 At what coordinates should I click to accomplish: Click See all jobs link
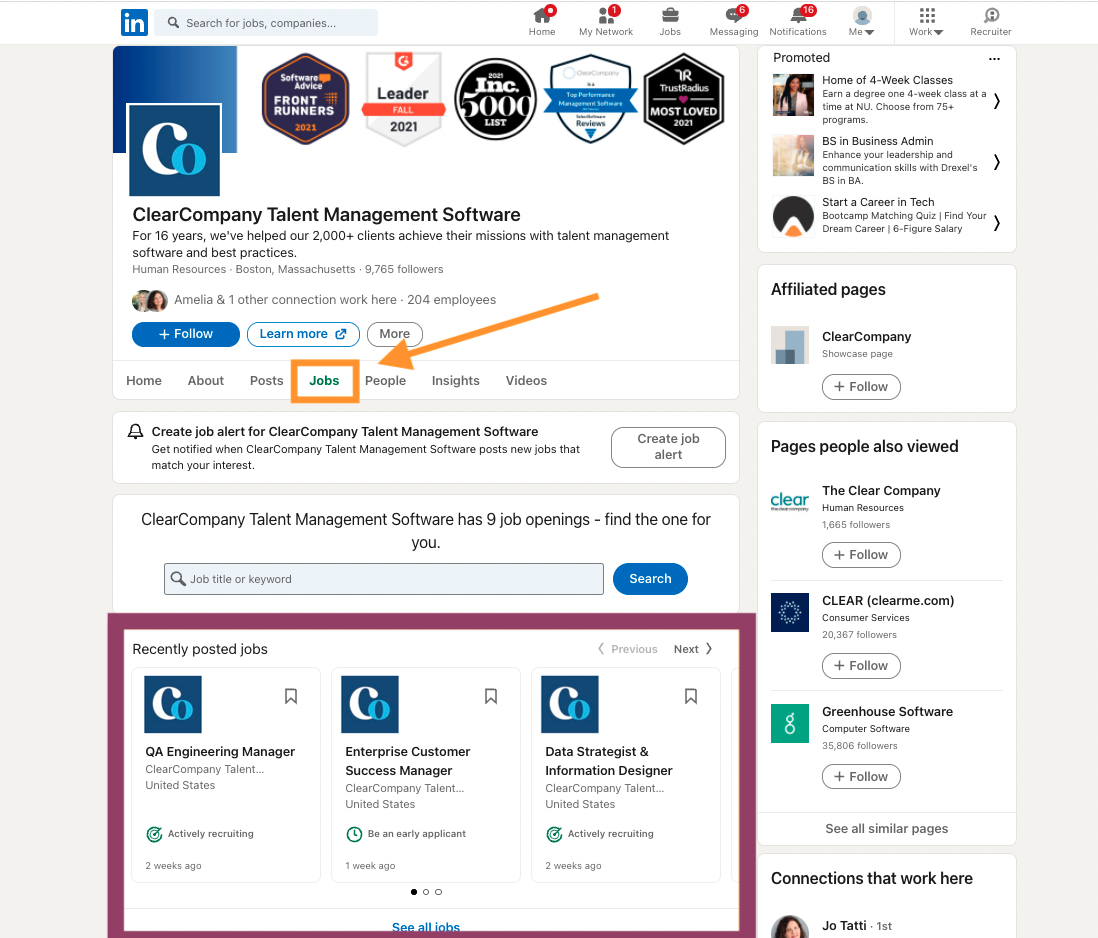pyautogui.click(x=426, y=927)
